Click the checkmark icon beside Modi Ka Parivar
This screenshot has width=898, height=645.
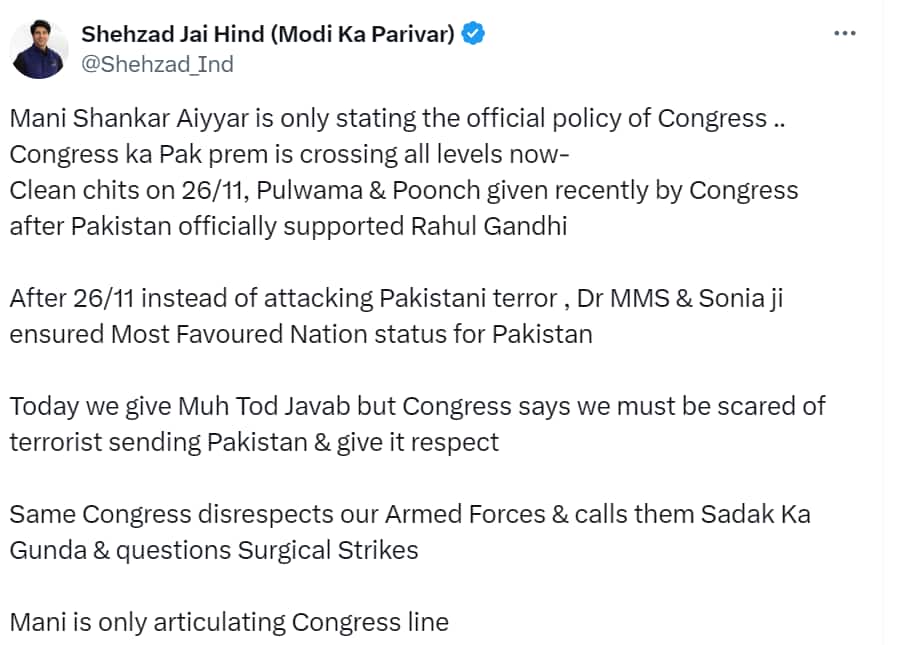(x=471, y=32)
